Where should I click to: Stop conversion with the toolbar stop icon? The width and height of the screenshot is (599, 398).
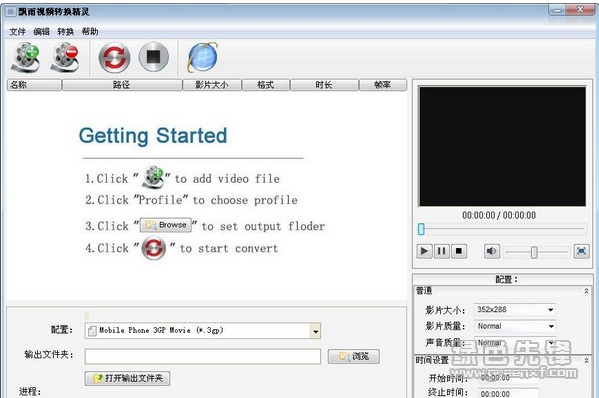(154, 57)
